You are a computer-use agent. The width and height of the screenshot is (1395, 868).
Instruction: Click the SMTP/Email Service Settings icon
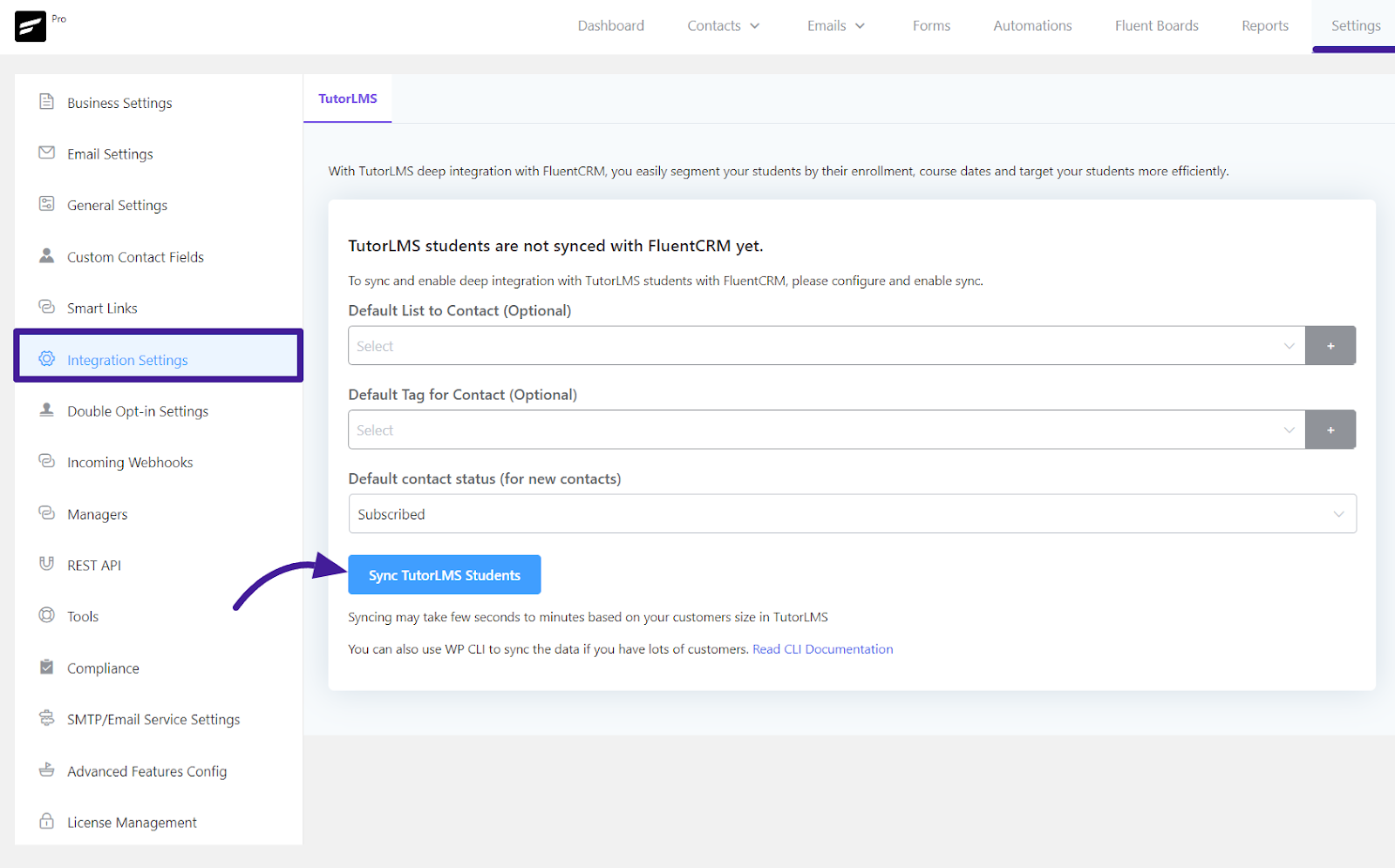click(x=47, y=718)
